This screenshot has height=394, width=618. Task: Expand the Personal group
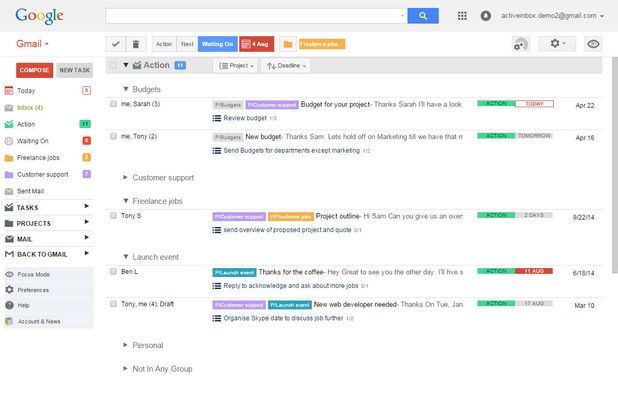pyautogui.click(x=125, y=345)
